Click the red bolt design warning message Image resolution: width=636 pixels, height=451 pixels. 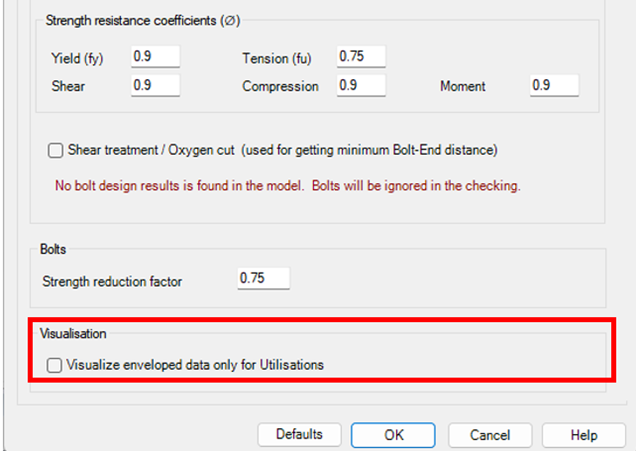click(x=288, y=186)
